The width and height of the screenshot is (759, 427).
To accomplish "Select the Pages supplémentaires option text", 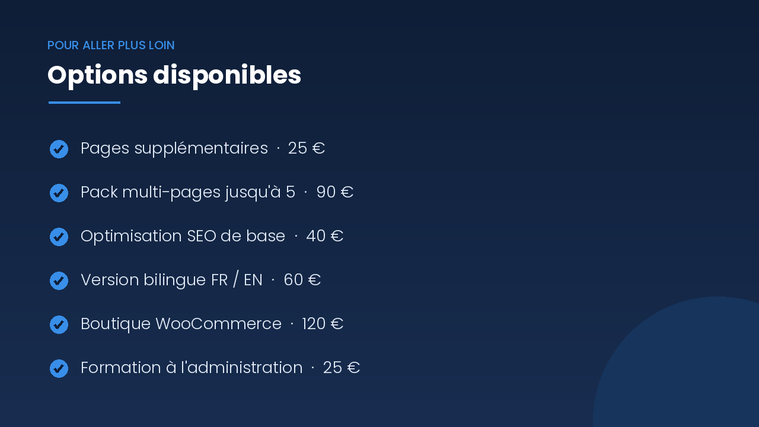I will 174,149.
